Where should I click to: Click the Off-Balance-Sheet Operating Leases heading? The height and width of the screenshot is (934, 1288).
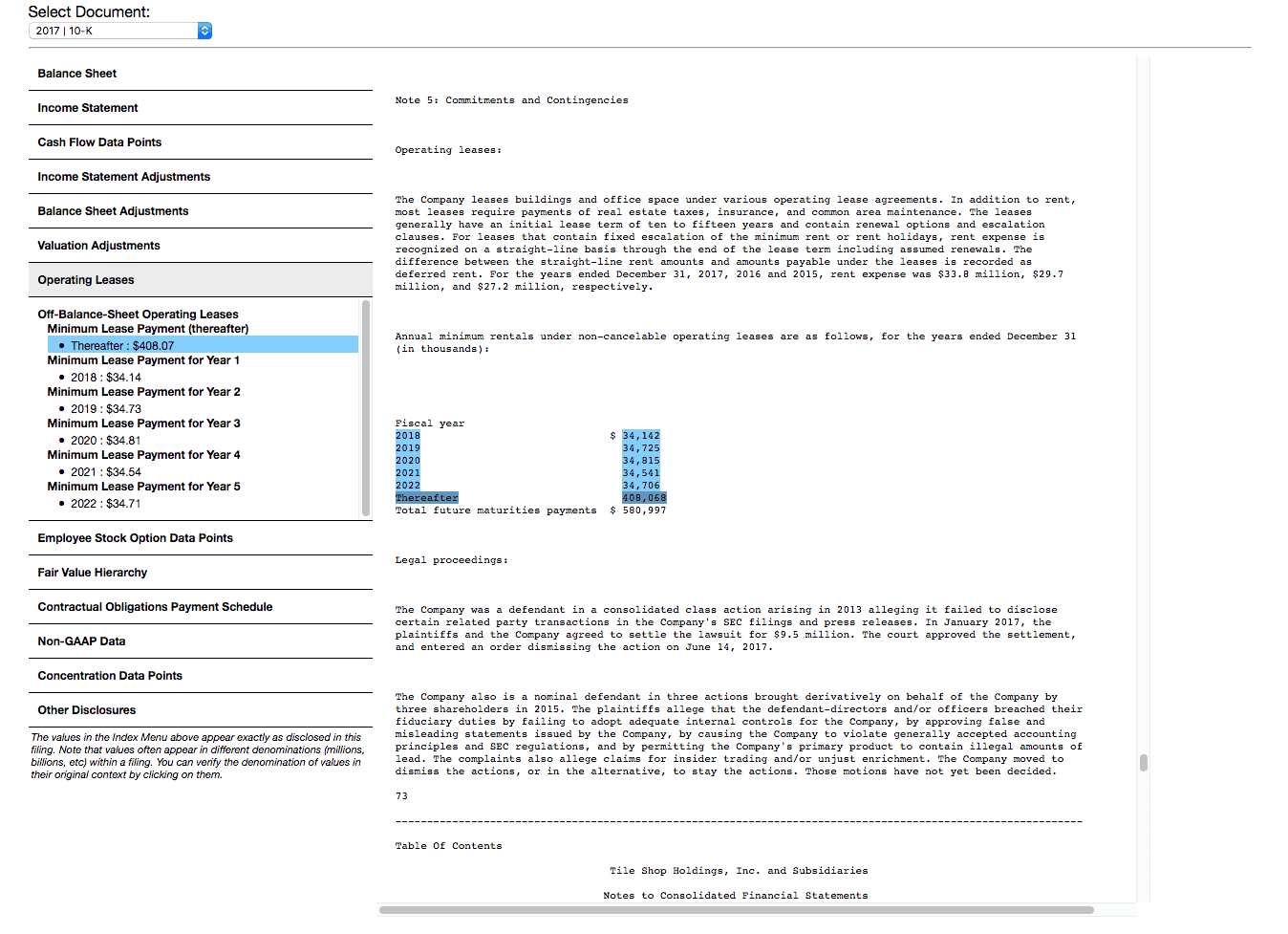point(138,315)
